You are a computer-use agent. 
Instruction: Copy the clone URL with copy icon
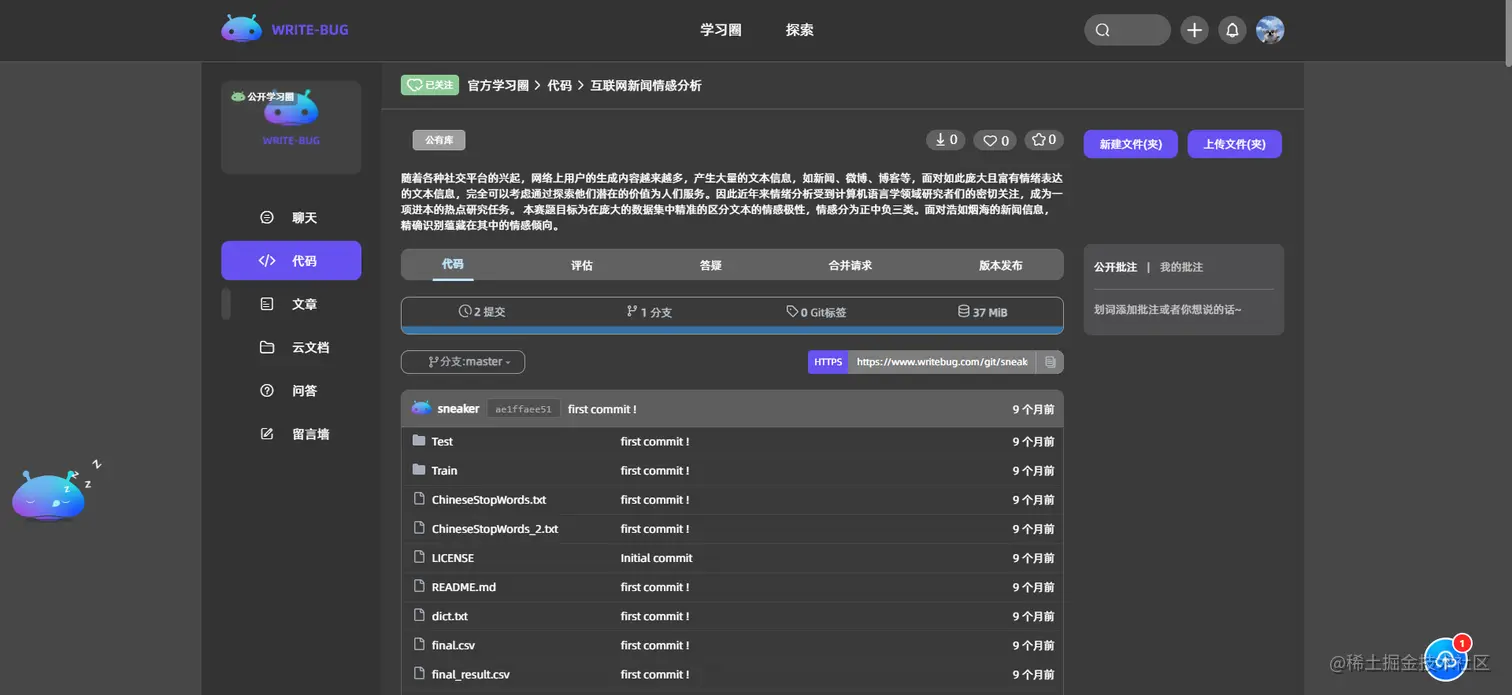[x=1050, y=362]
